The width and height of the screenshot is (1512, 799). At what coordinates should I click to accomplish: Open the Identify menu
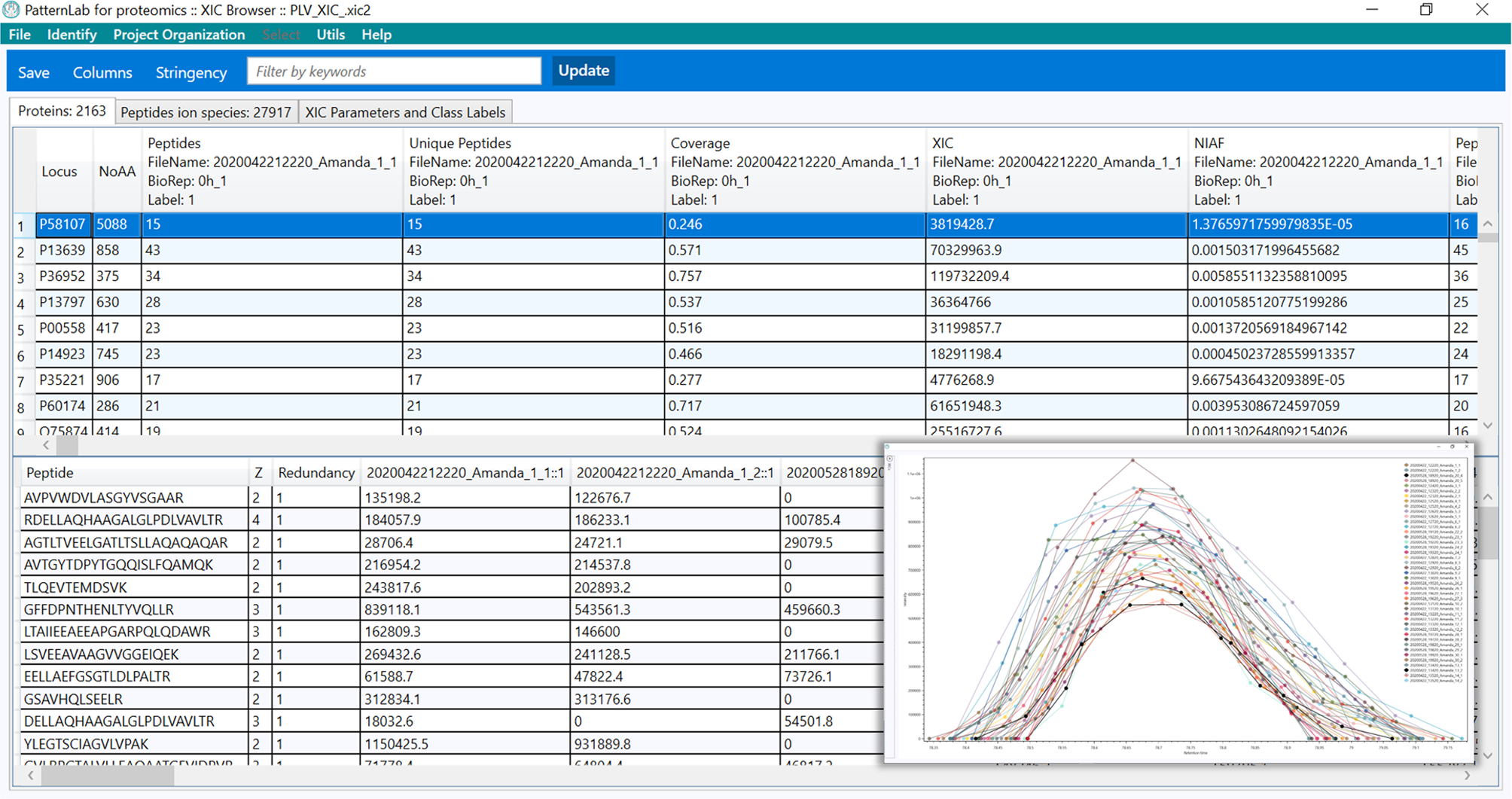72,35
